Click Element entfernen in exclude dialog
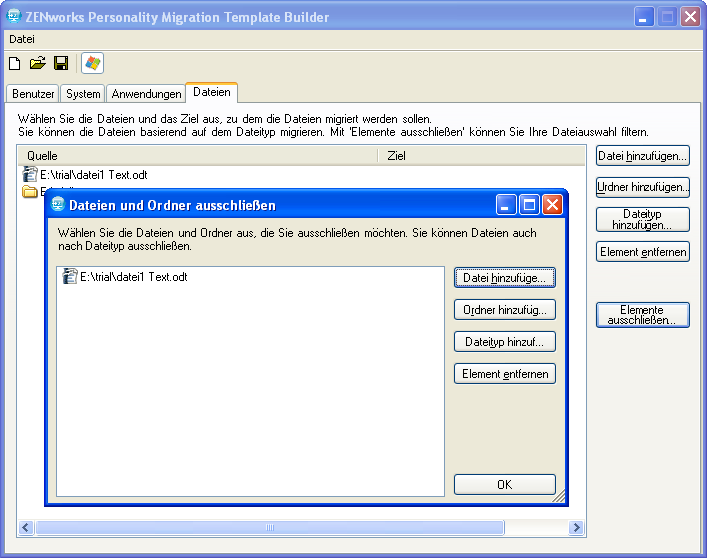Screen dimensions: 707x558 505,374
